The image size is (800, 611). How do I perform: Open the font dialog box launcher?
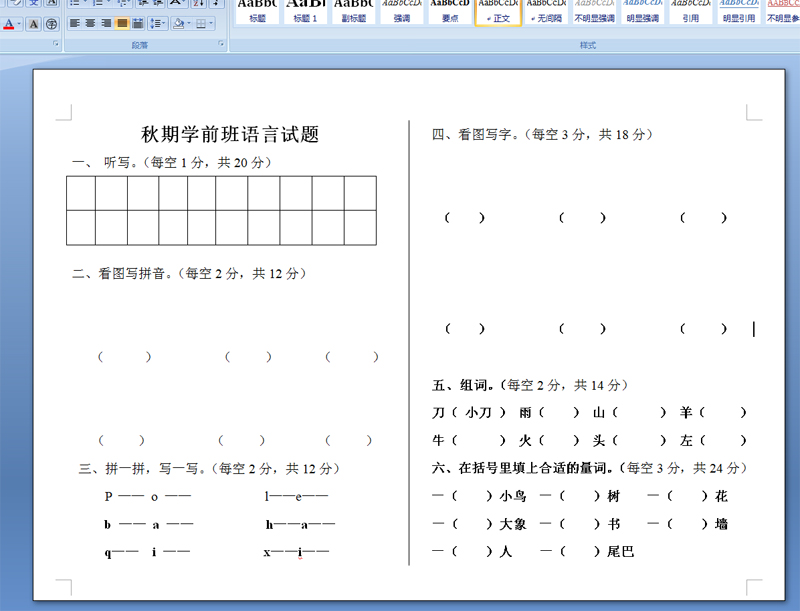(56, 44)
